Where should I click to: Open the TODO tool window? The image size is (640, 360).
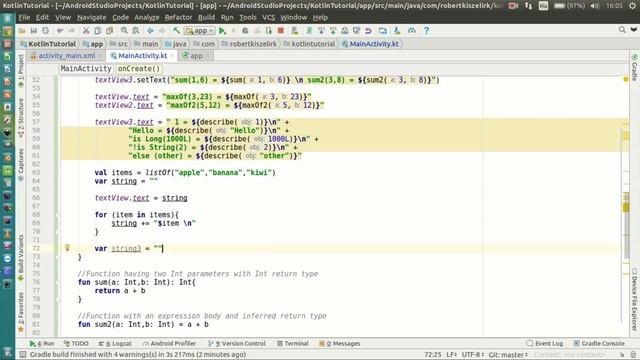coord(76,344)
